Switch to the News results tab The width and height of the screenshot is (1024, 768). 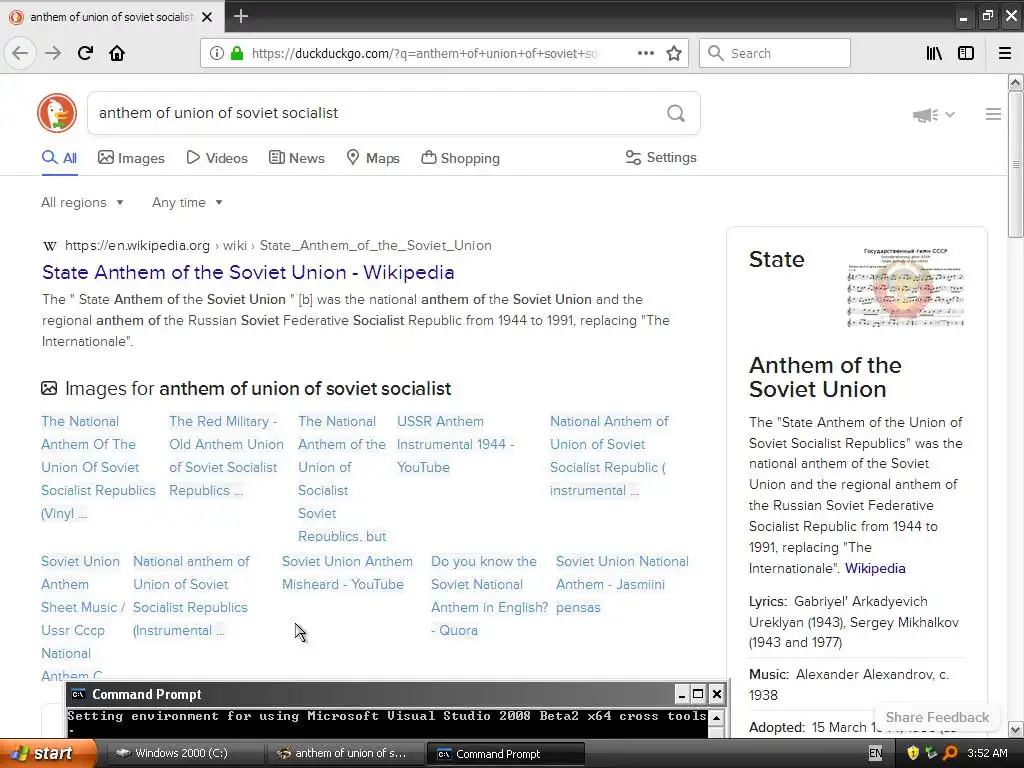[296, 158]
